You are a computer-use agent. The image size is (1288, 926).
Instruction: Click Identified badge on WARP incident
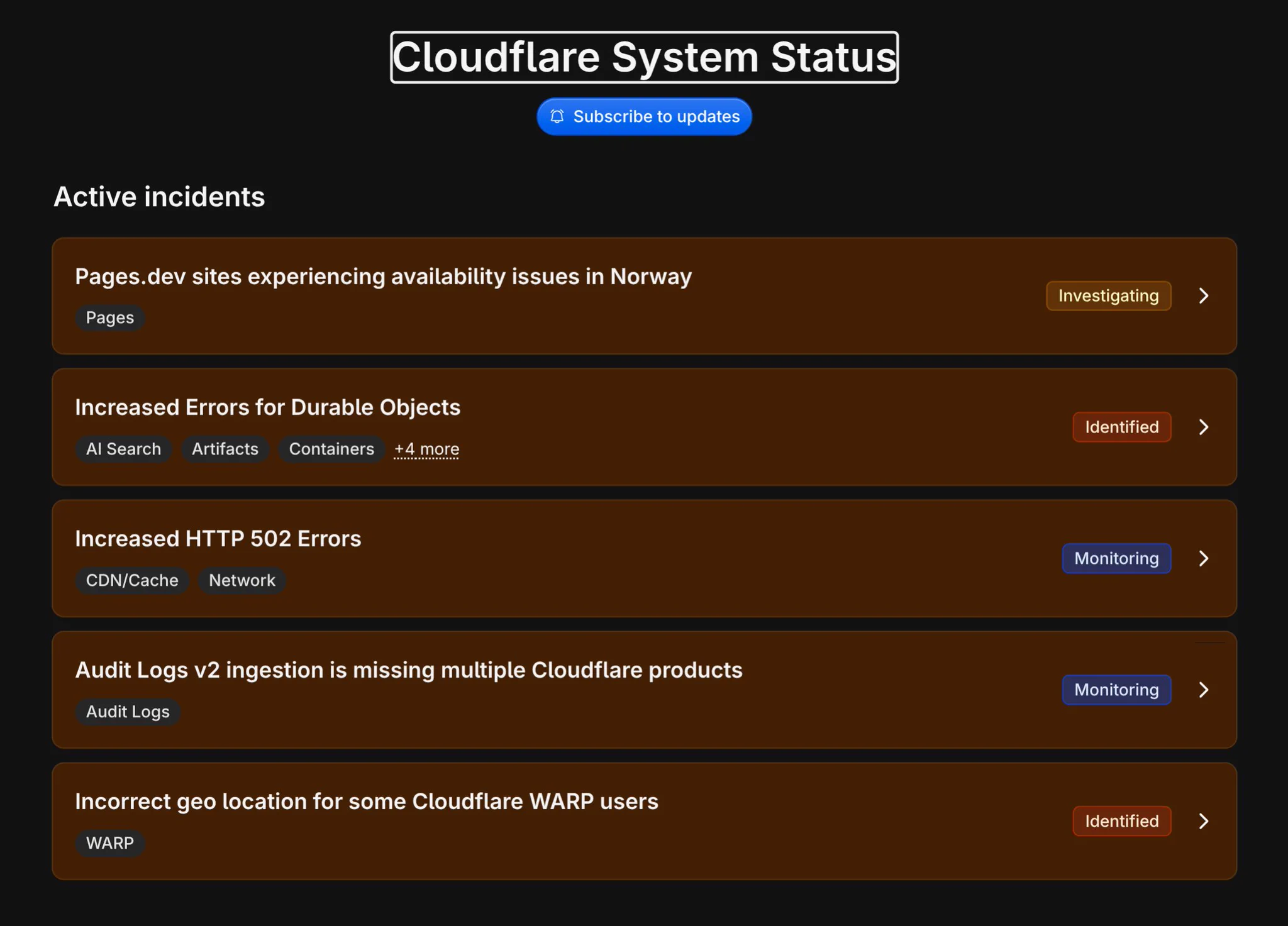click(1121, 822)
